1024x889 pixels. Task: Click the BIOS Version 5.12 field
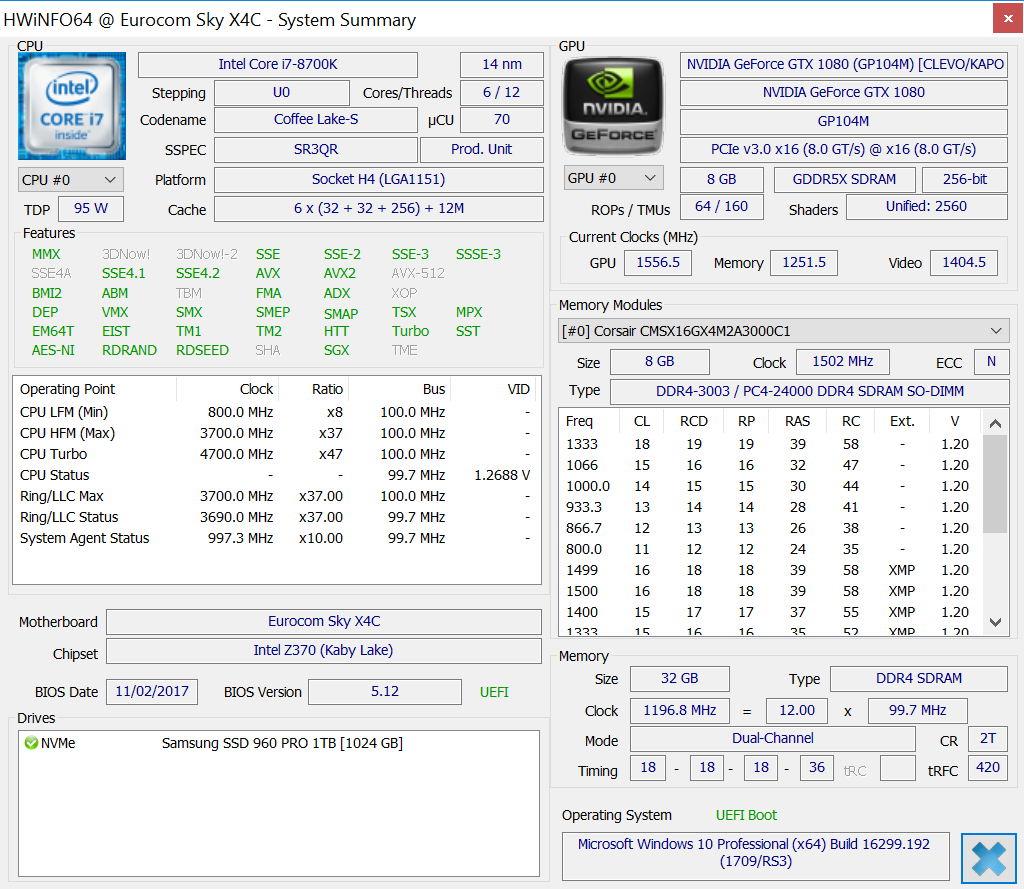pyautogui.click(x=385, y=692)
